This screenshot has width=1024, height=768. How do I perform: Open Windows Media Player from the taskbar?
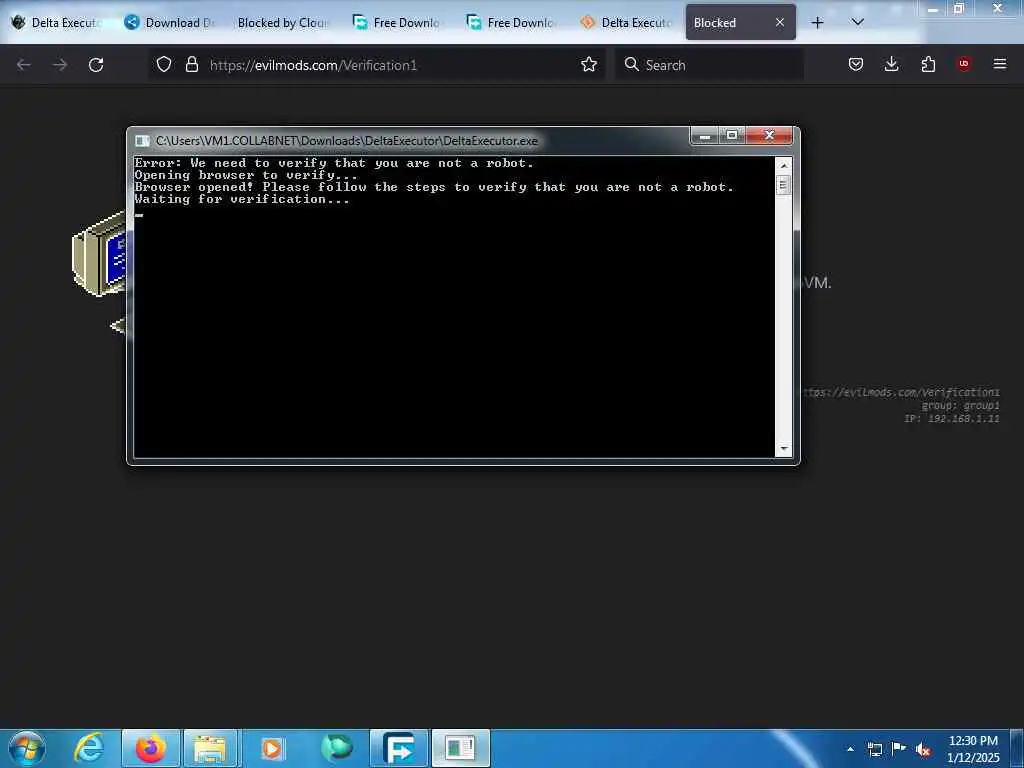click(272, 748)
